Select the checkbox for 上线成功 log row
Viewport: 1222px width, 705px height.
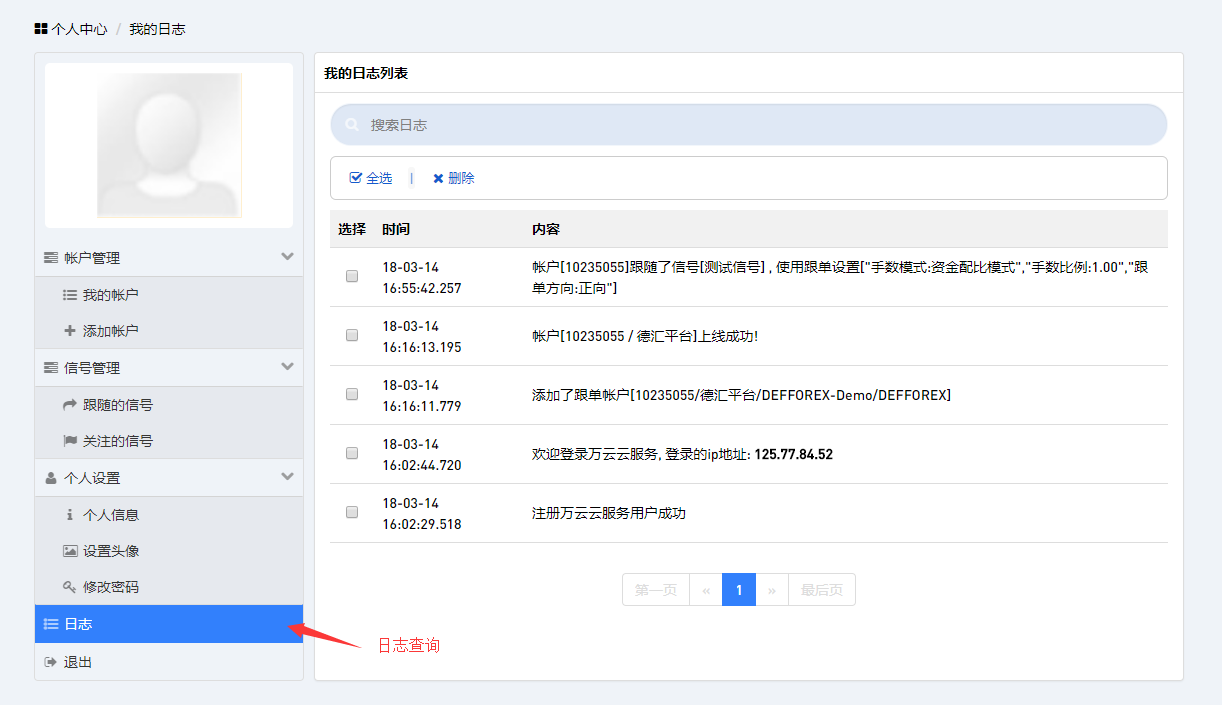coord(352,335)
